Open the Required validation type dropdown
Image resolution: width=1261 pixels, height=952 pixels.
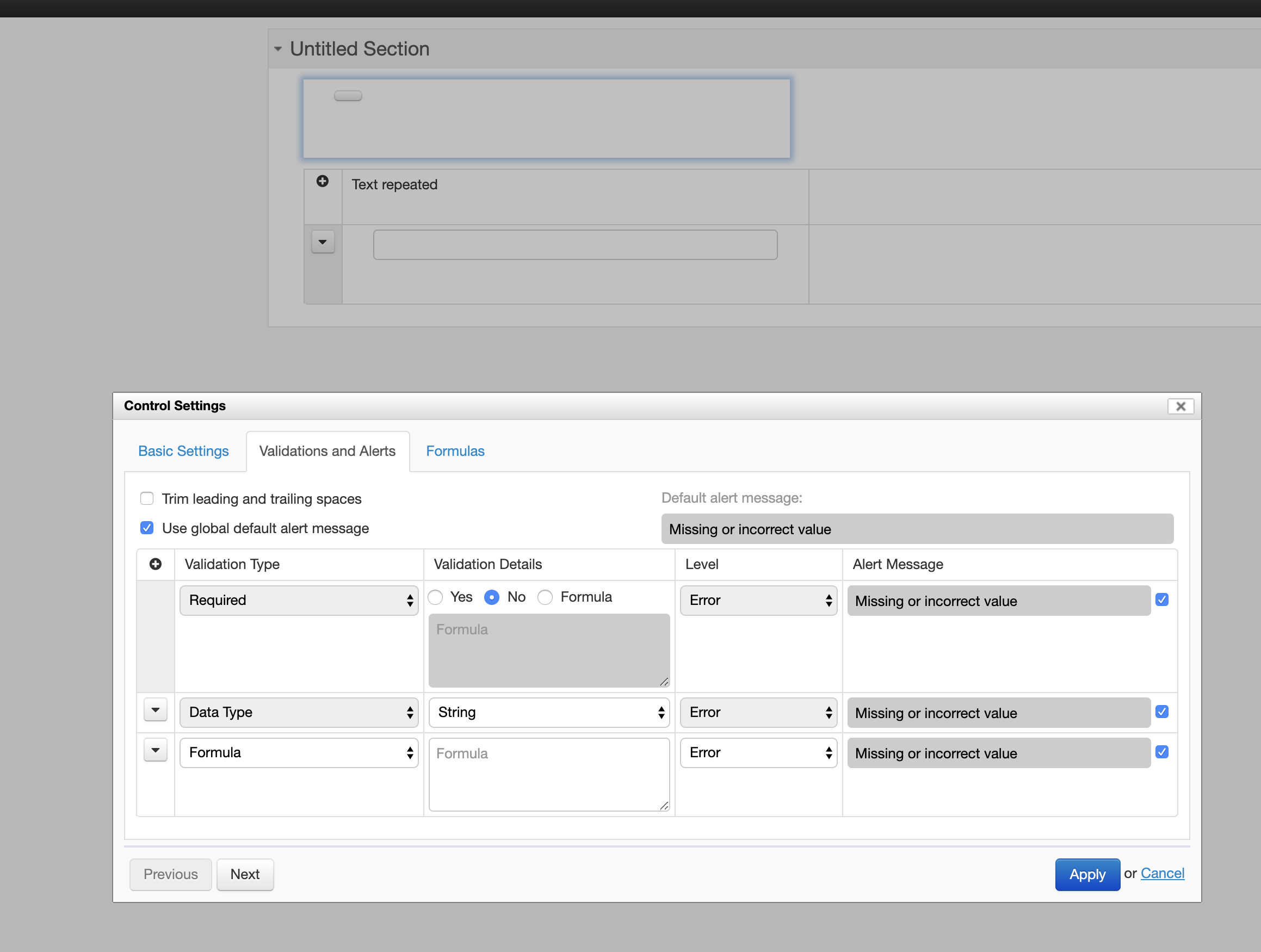[299, 600]
